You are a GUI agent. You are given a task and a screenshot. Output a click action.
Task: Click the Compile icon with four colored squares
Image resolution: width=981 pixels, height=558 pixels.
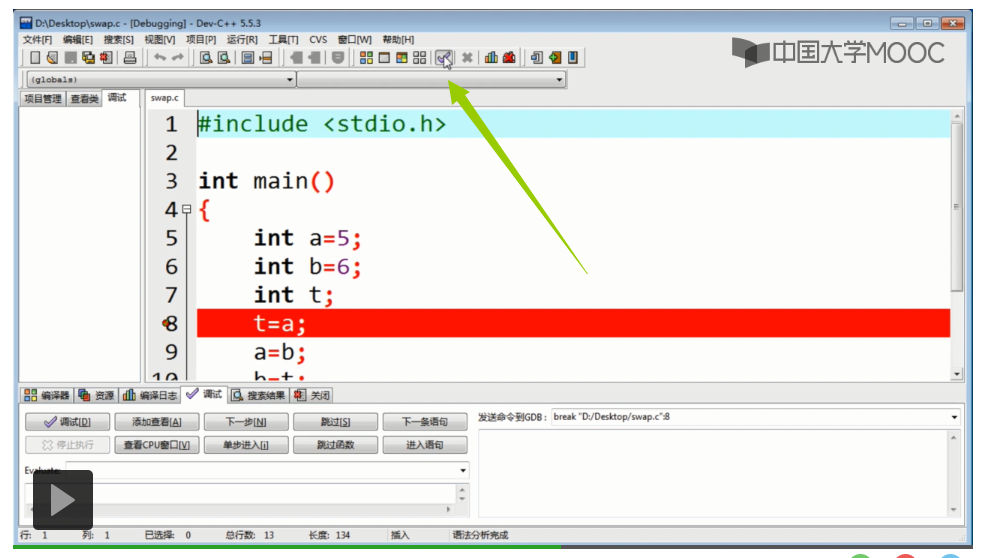point(367,58)
